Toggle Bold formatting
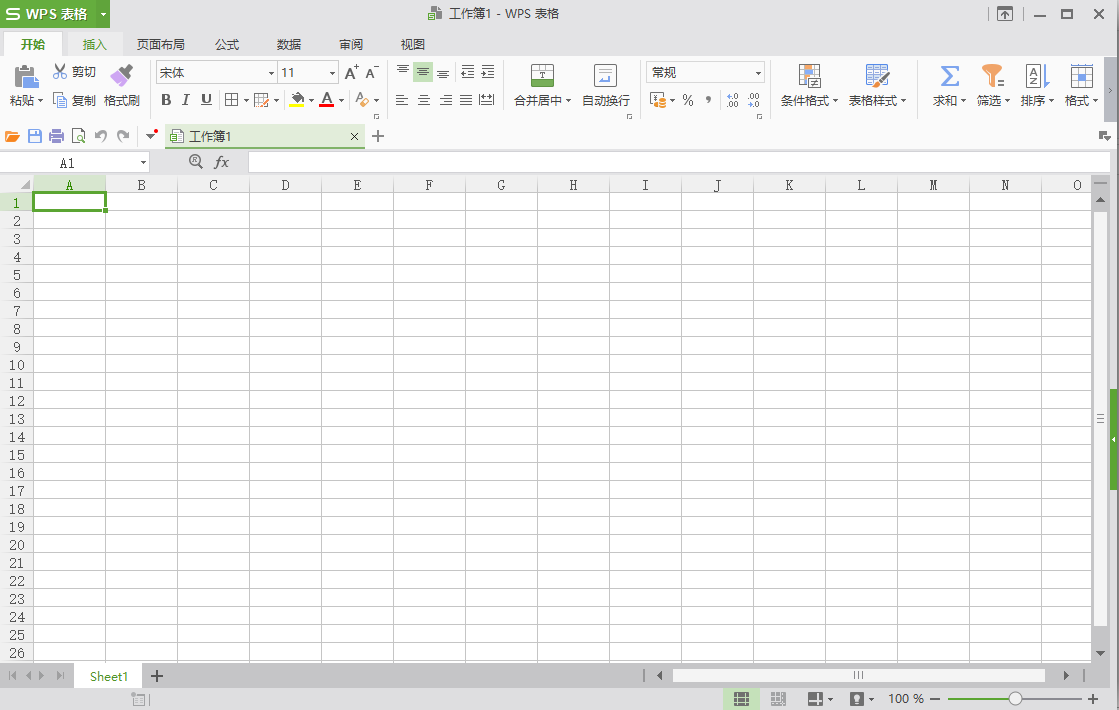Screen dimensions: 1119x710 166,100
